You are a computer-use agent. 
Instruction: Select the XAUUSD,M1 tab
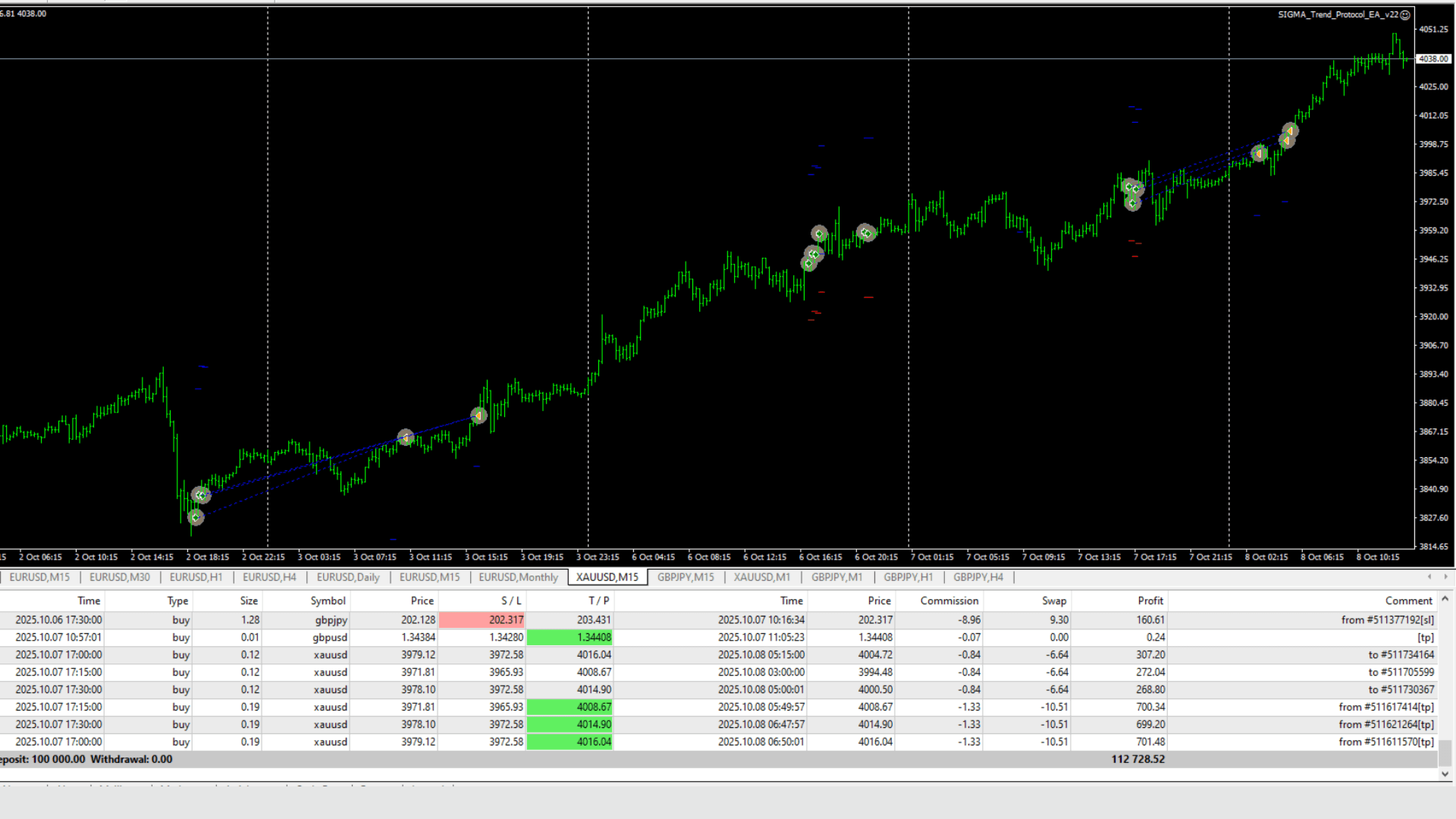click(761, 577)
